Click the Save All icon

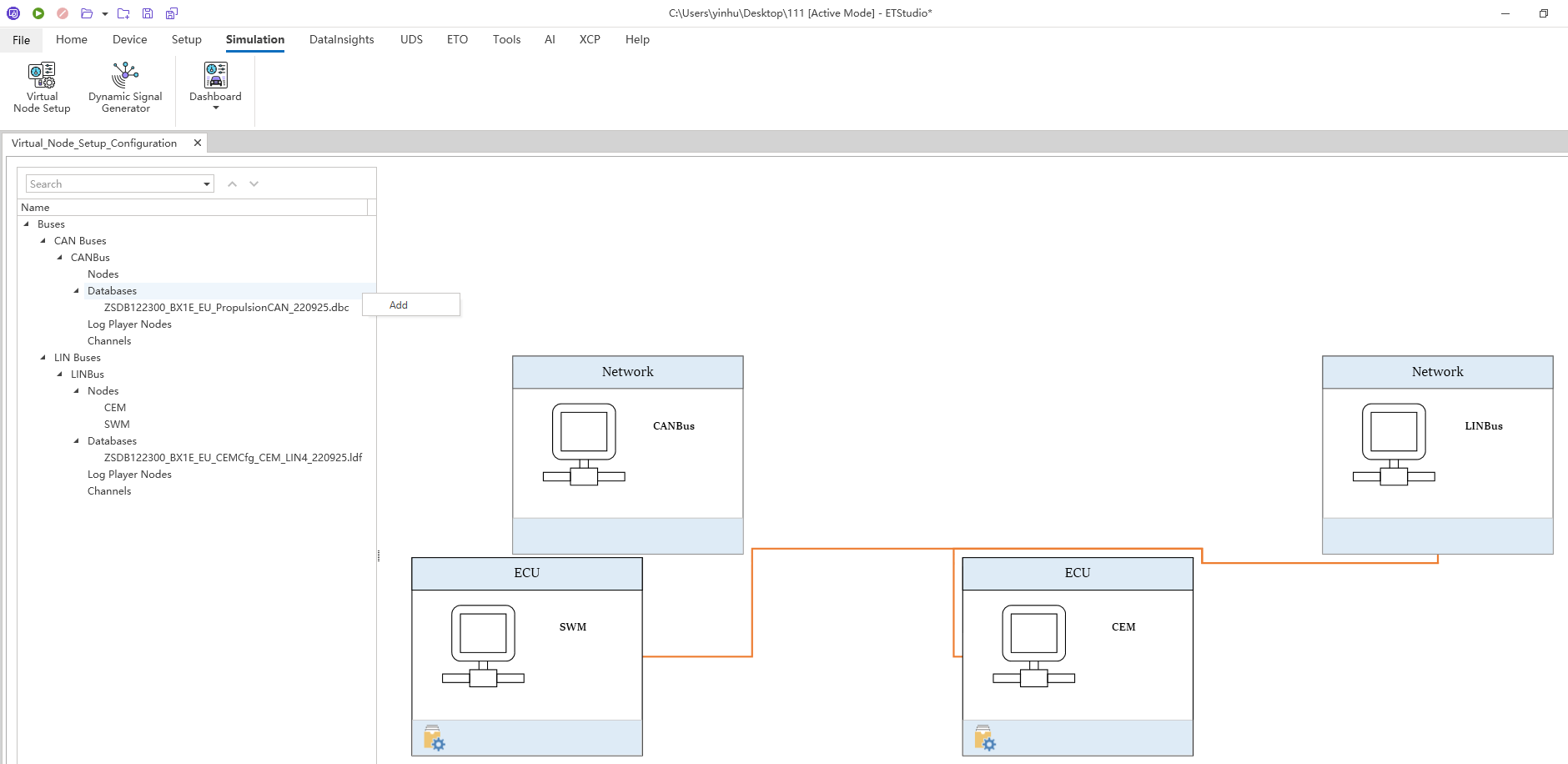[x=172, y=13]
